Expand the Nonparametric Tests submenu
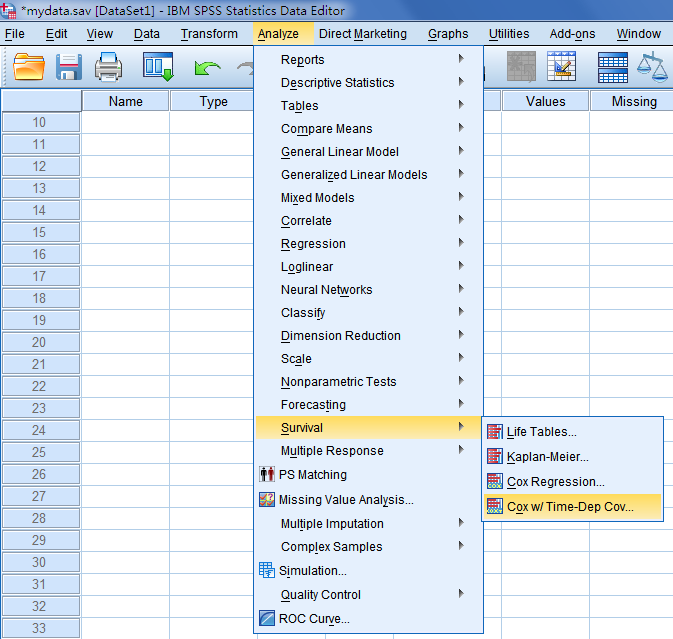Screen dimensions: 673x639 (x=338, y=382)
